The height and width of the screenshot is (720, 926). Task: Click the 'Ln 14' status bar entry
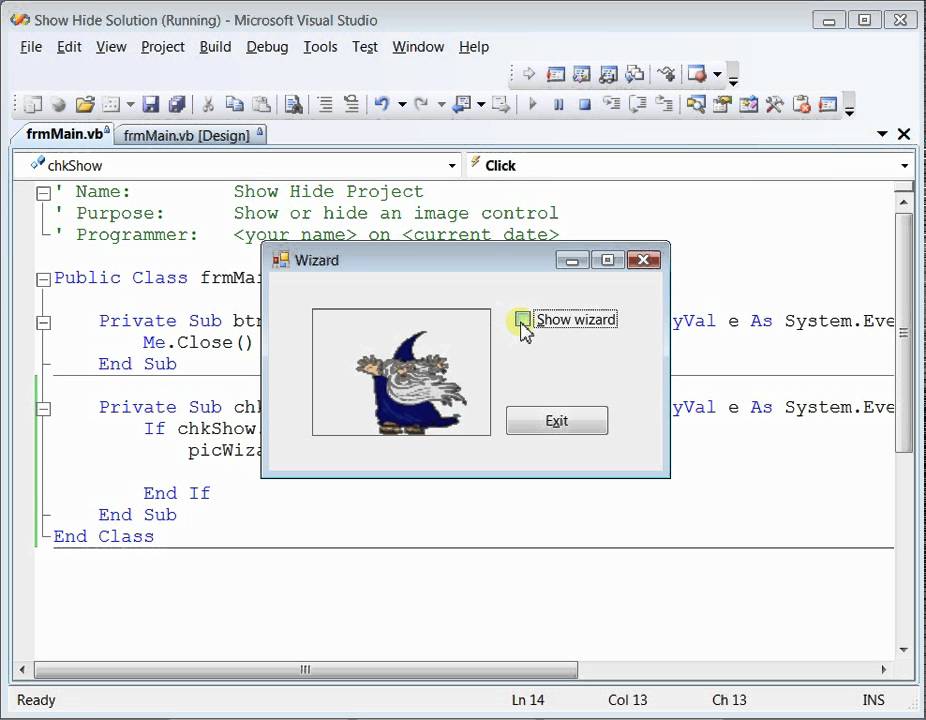click(x=527, y=700)
